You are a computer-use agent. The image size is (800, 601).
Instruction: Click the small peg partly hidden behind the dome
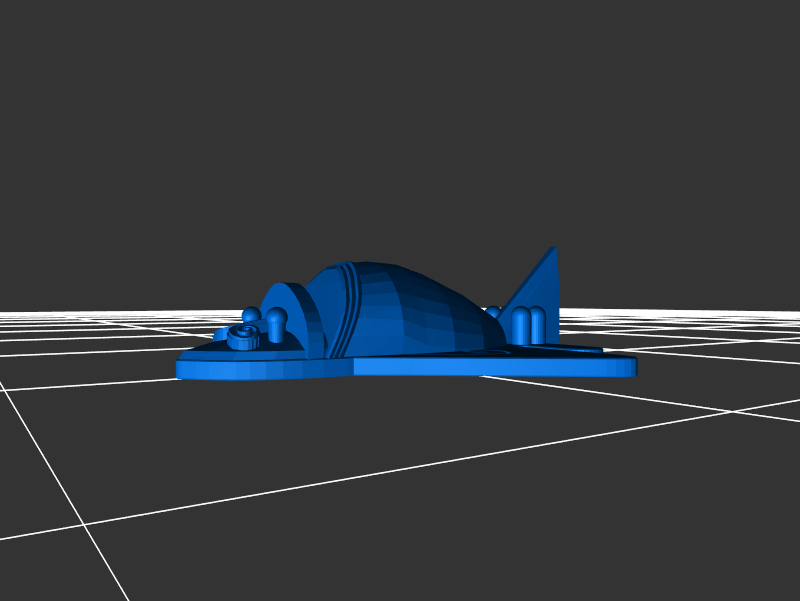493,312
